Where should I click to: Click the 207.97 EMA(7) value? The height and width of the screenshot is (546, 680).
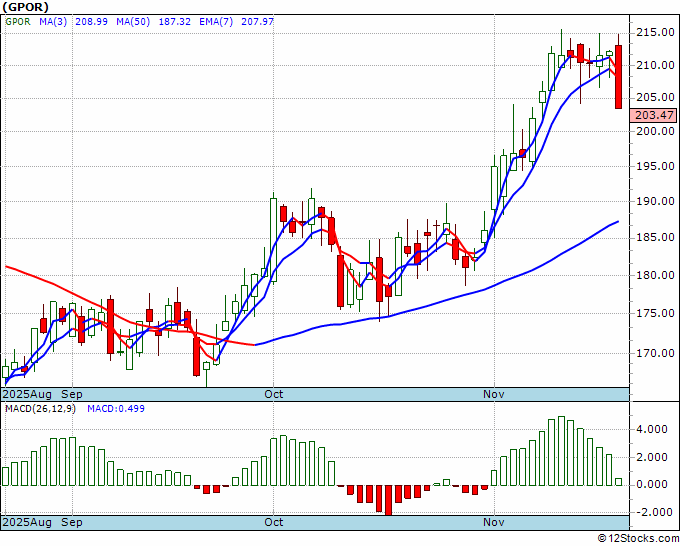pos(258,21)
